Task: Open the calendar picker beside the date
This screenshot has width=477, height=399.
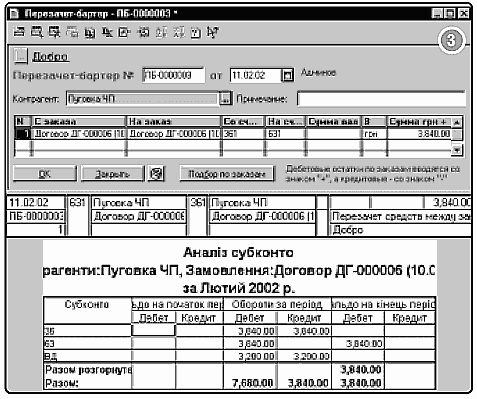Action: [x=288, y=75]
